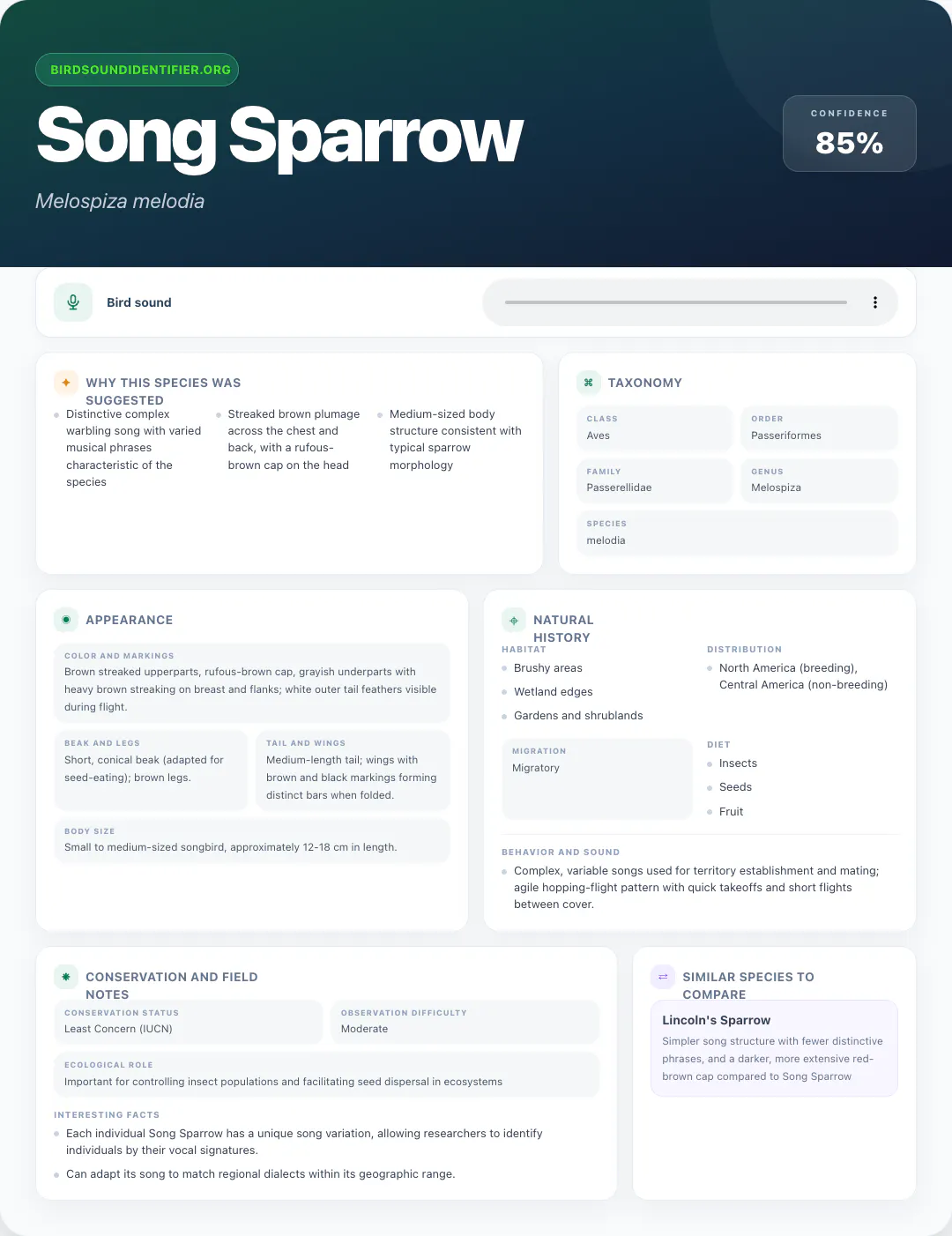Click the Appearance section icon

pos(66,620)
